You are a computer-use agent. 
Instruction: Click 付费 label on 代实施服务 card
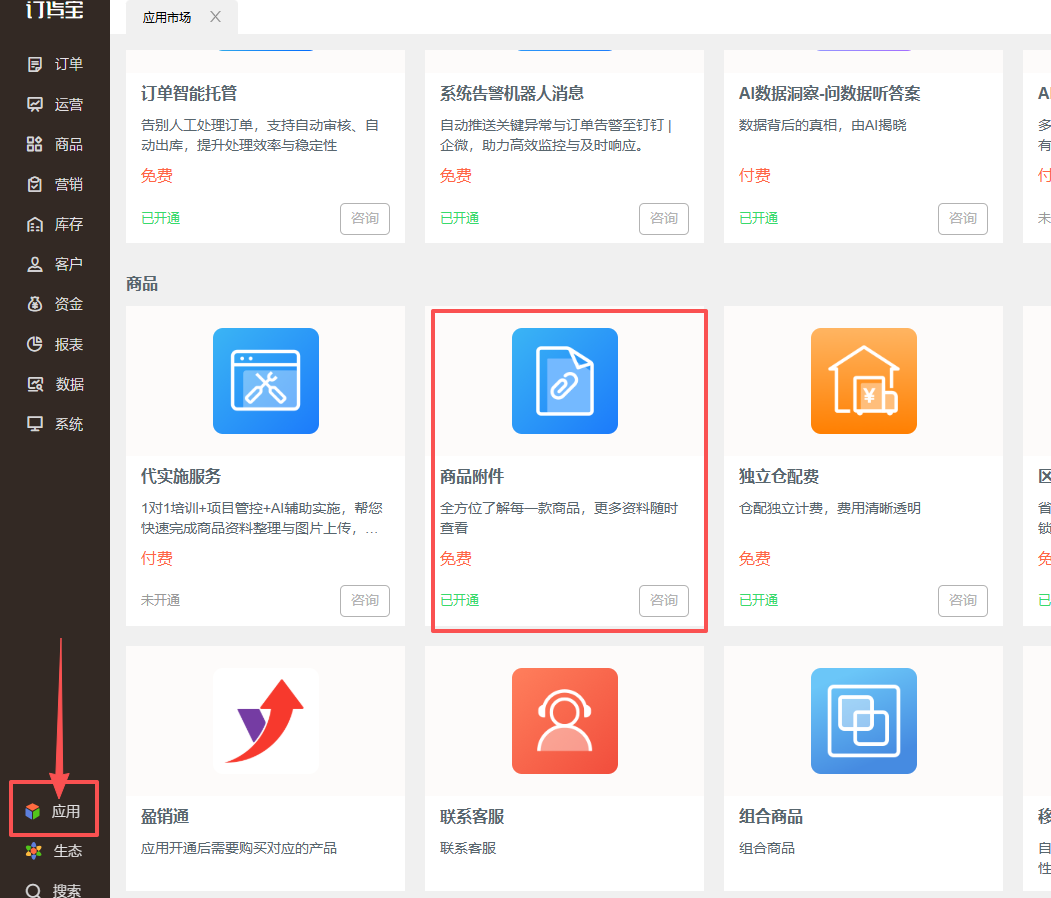coord(157,558)
